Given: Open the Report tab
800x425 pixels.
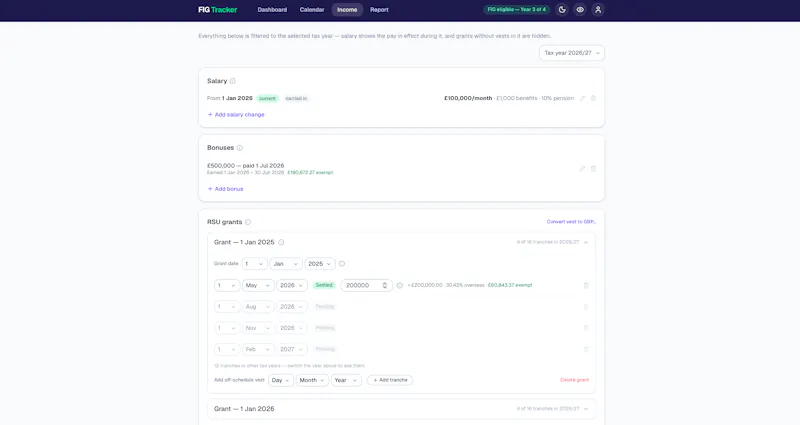Looking at the screenshot, I should click(379, 10).
